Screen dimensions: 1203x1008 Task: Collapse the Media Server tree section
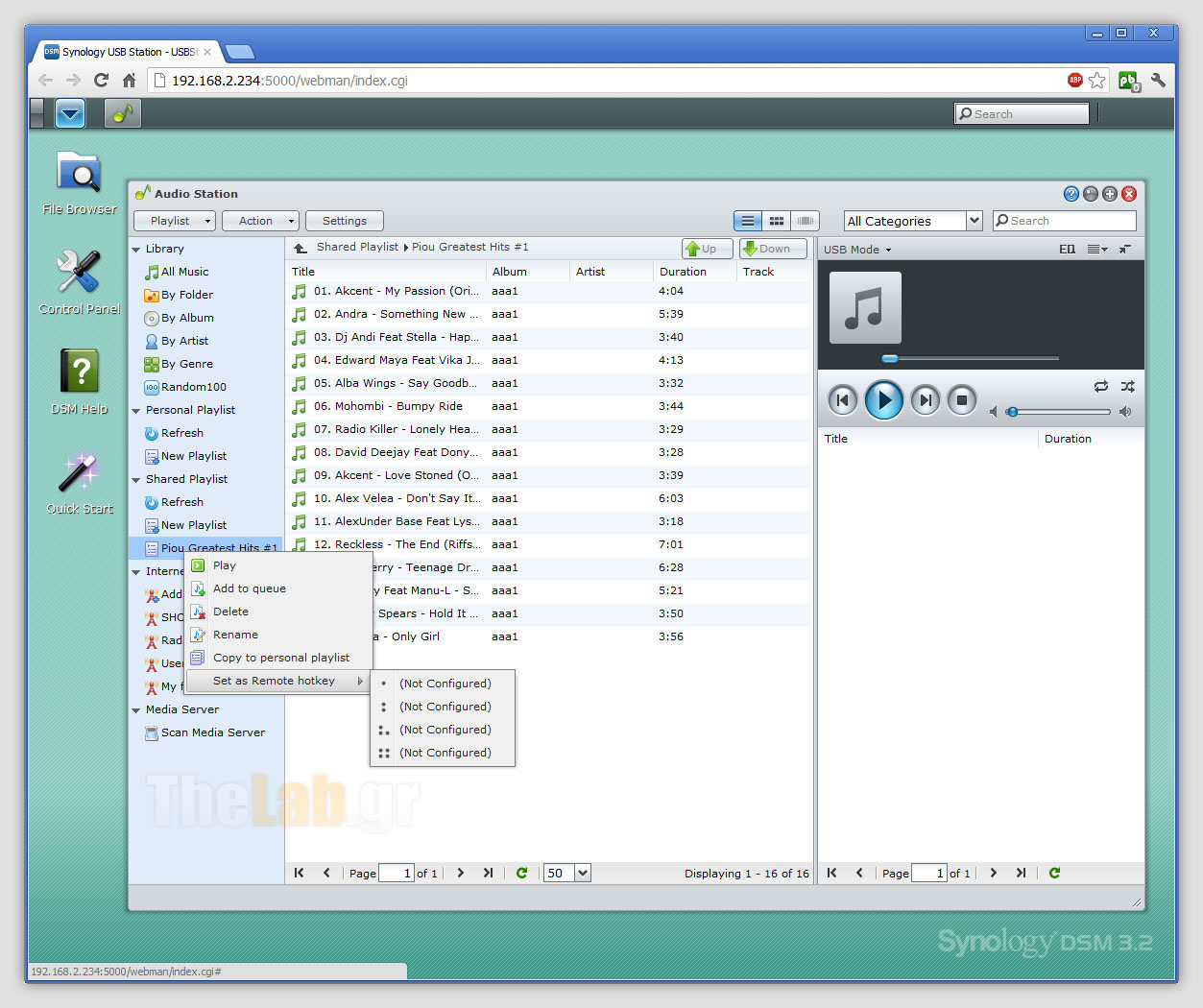pos(136,710)
